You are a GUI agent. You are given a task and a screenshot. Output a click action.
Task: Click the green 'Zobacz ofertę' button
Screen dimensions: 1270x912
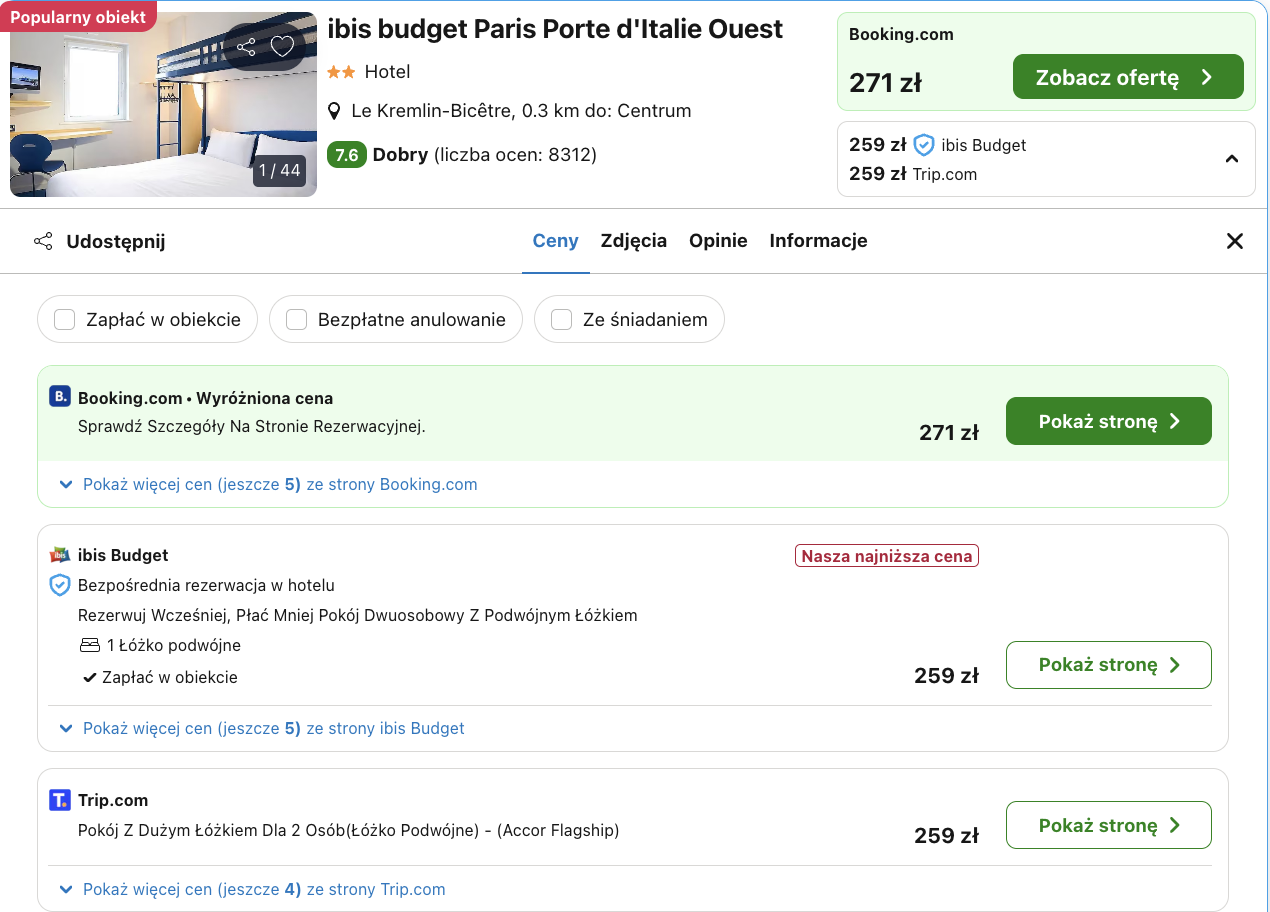tap(1128, 76)
